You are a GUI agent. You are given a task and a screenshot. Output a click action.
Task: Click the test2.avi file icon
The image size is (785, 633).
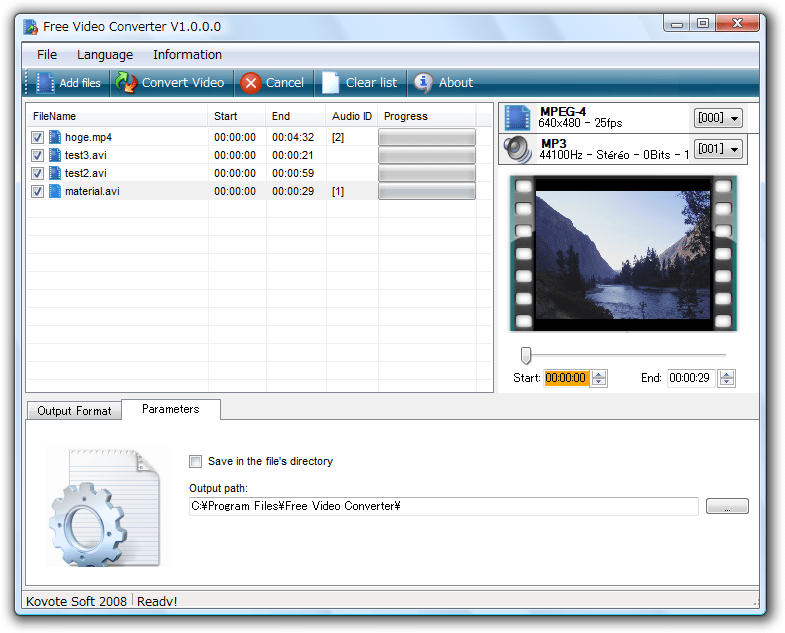pos(55,173)
